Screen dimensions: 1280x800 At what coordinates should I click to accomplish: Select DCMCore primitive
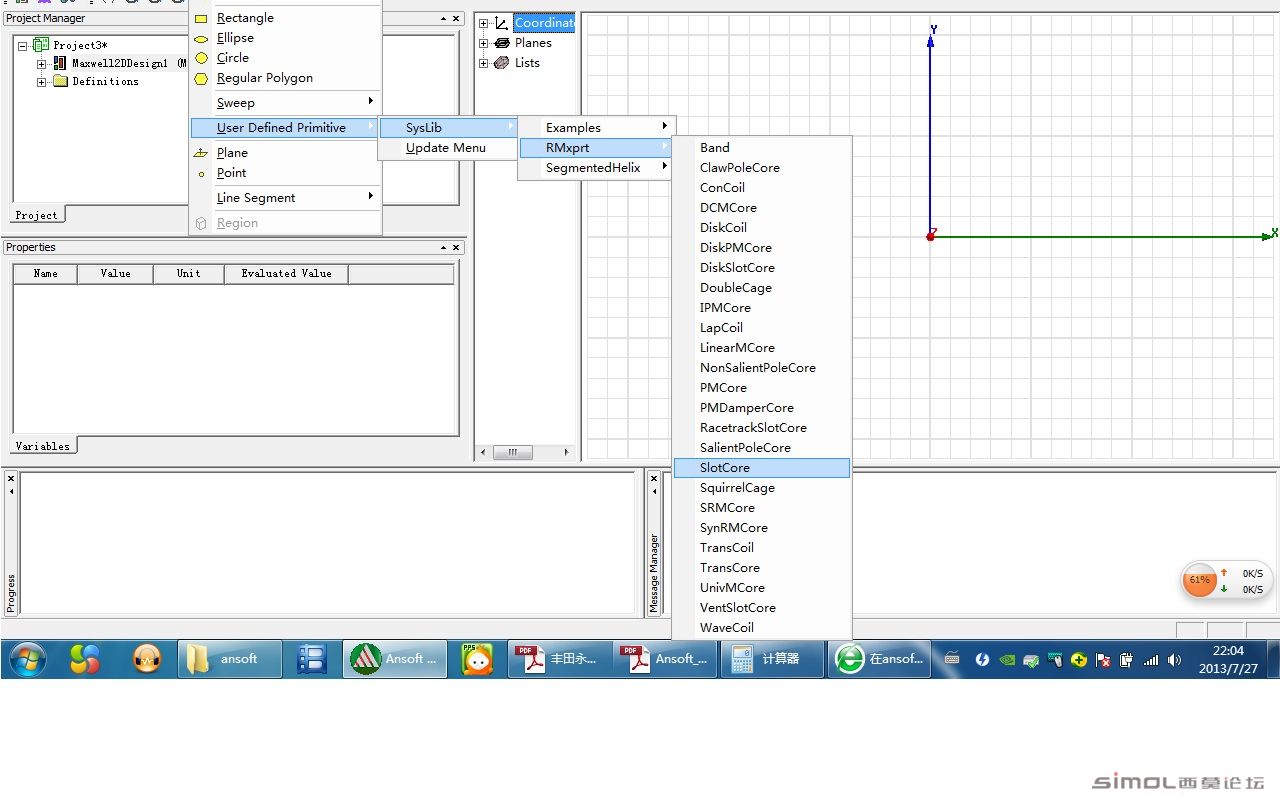(x=762, y=208)
